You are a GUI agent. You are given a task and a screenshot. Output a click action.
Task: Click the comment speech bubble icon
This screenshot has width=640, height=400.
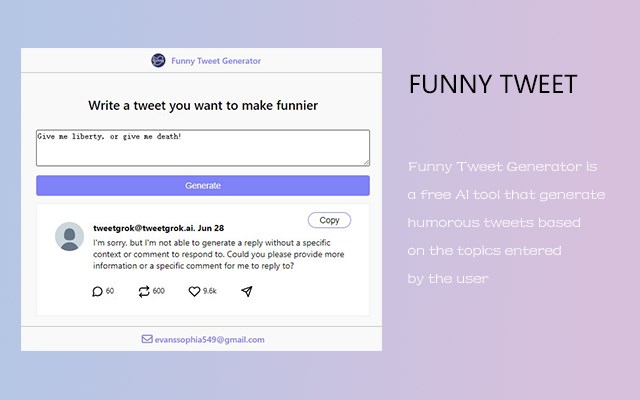(97, 291)
